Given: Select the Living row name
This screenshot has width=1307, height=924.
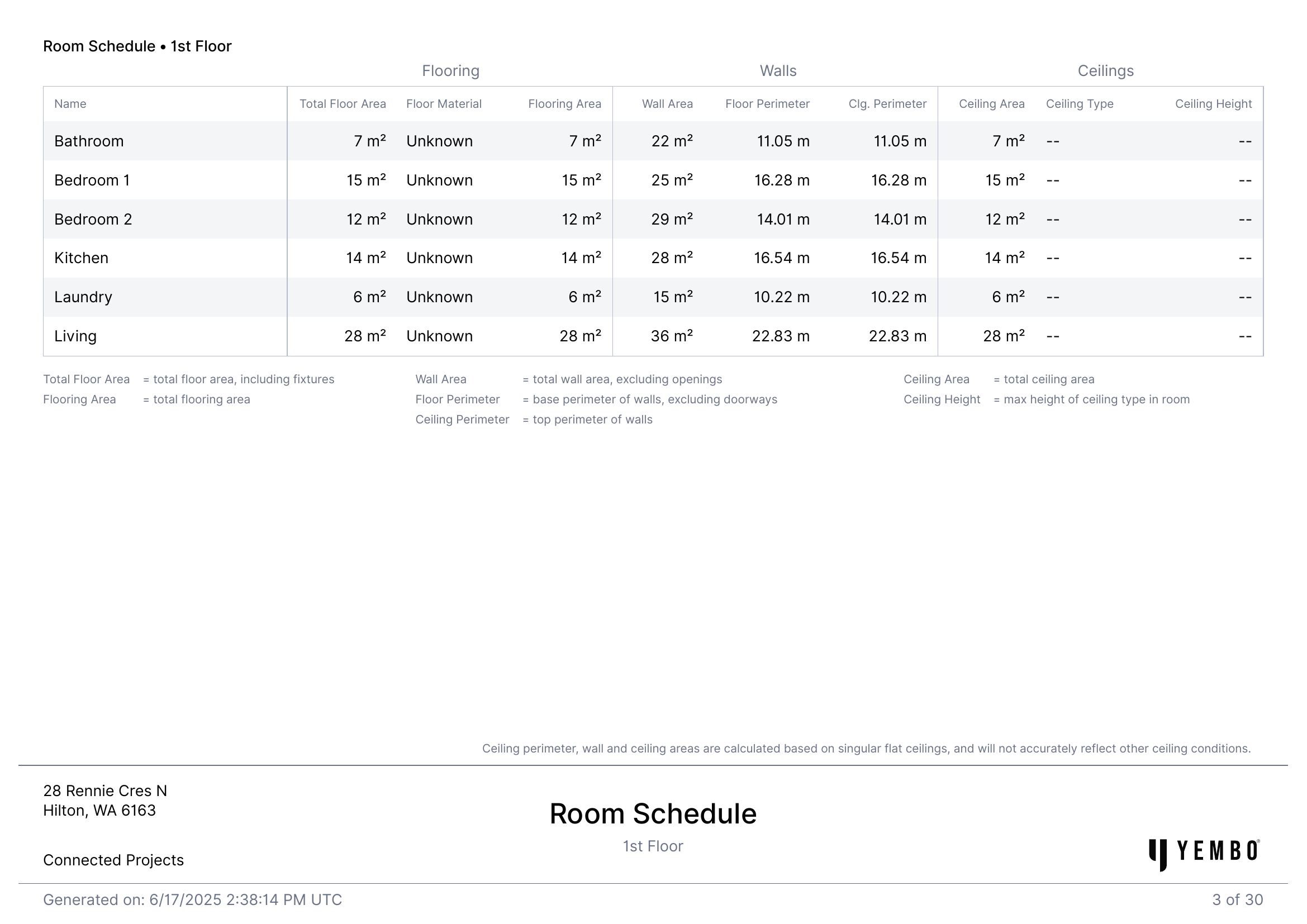Looking at the screenshot, I should tap(75, 336).
